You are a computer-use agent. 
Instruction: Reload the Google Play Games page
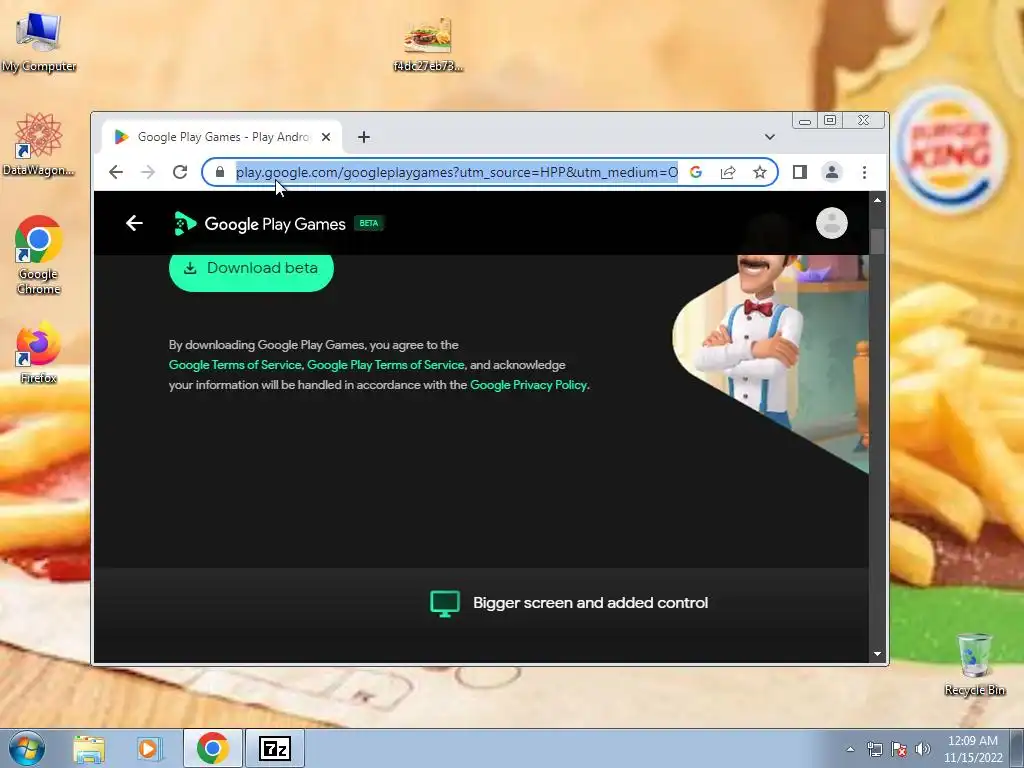pyautogui.click(x=180, y=172)
